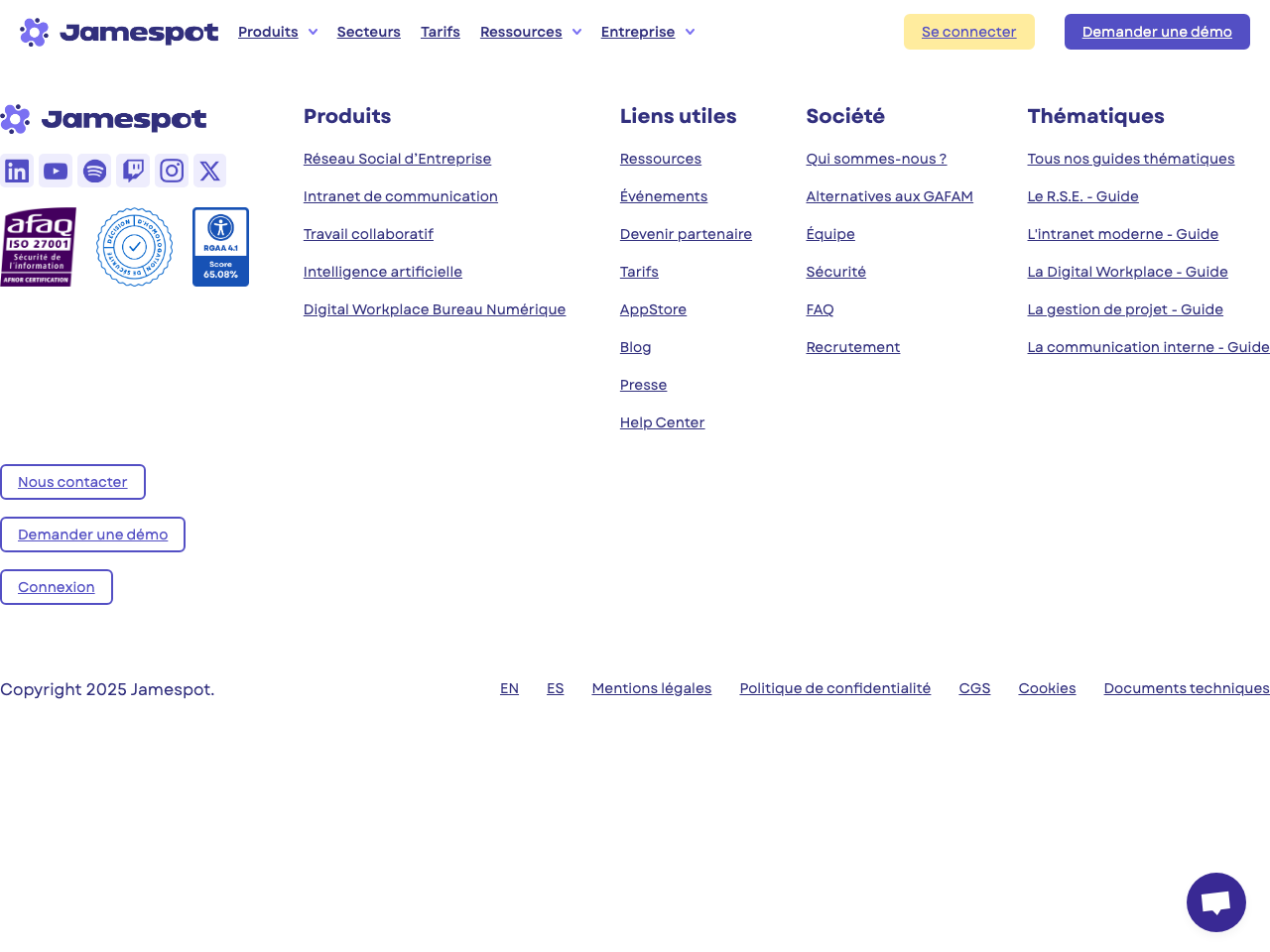The width and height of the screenshot is (1270, 952).
Task: Click the Jamespot logo in the header
Action: 119,31
